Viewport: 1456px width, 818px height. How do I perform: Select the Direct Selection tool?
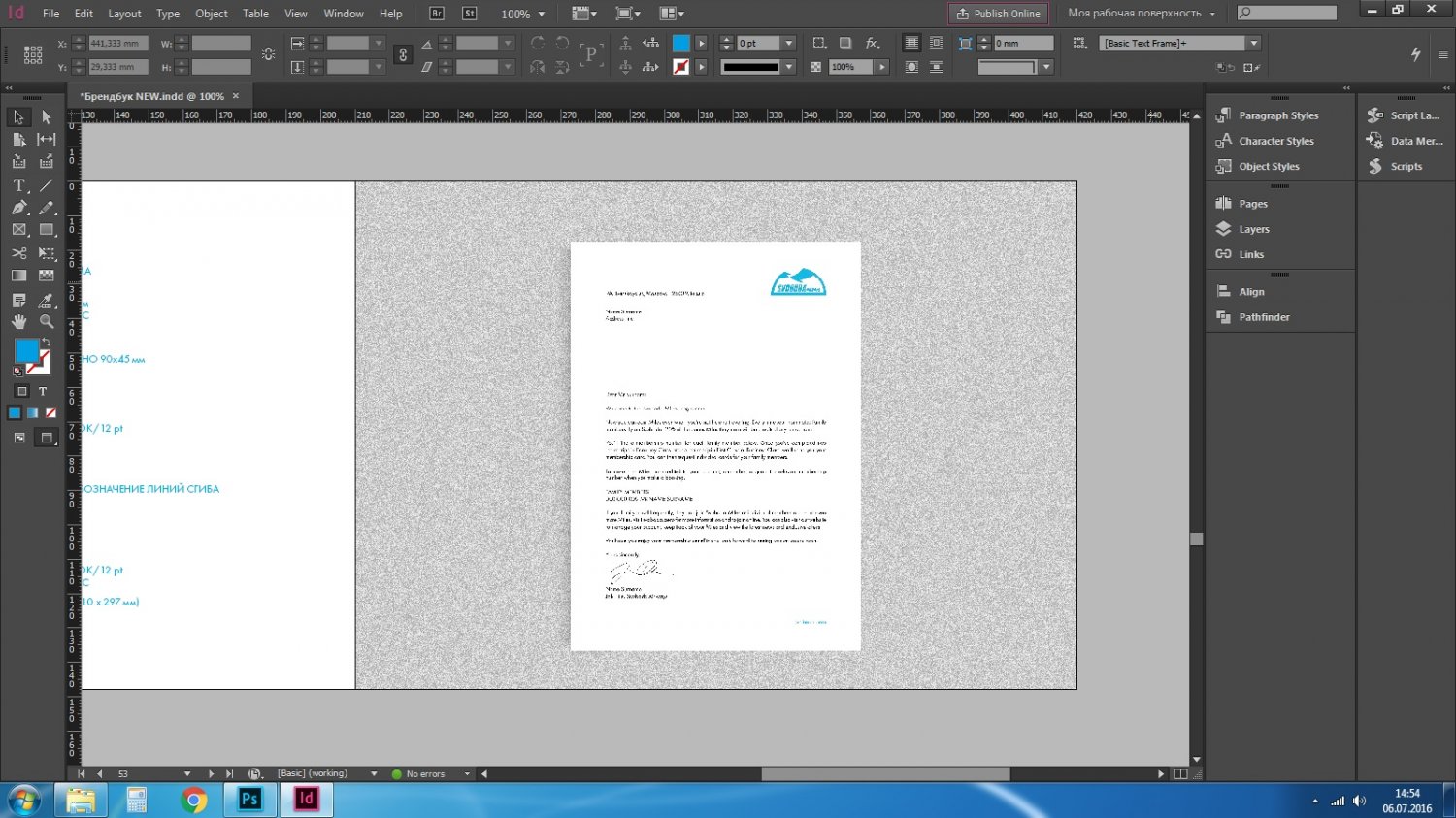46,117
